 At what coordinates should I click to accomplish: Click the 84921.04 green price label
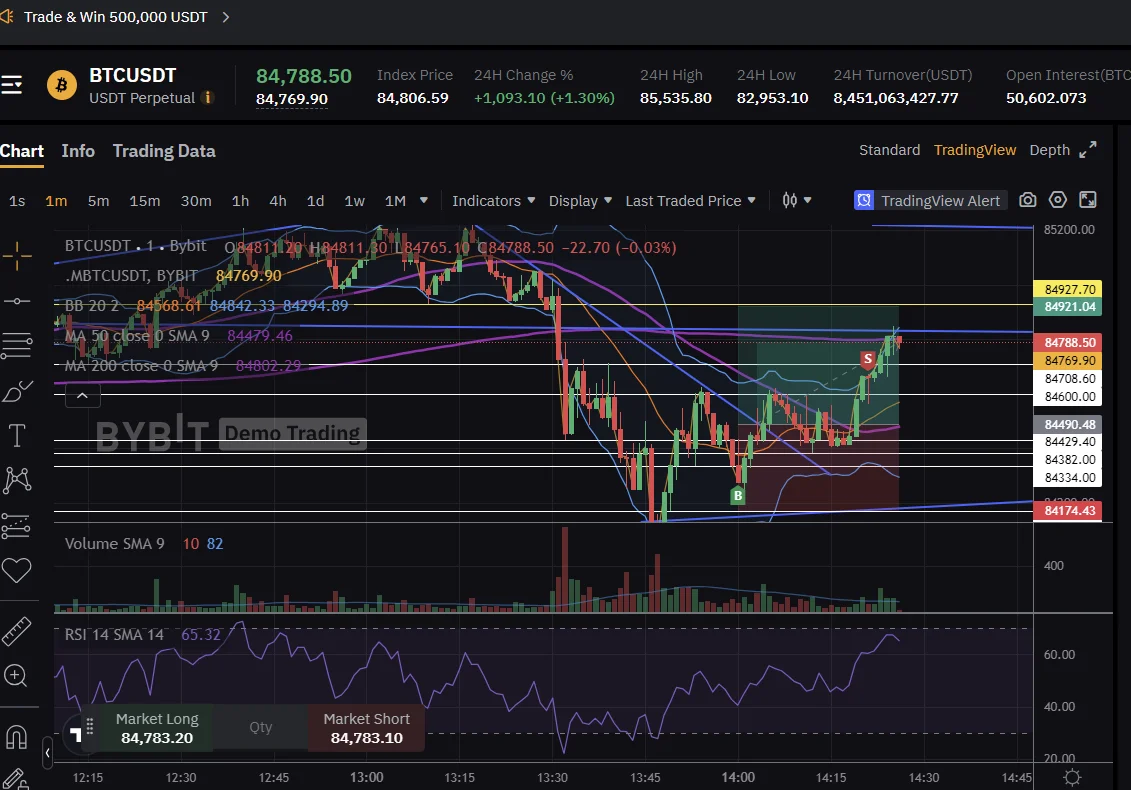(1068, 307)
